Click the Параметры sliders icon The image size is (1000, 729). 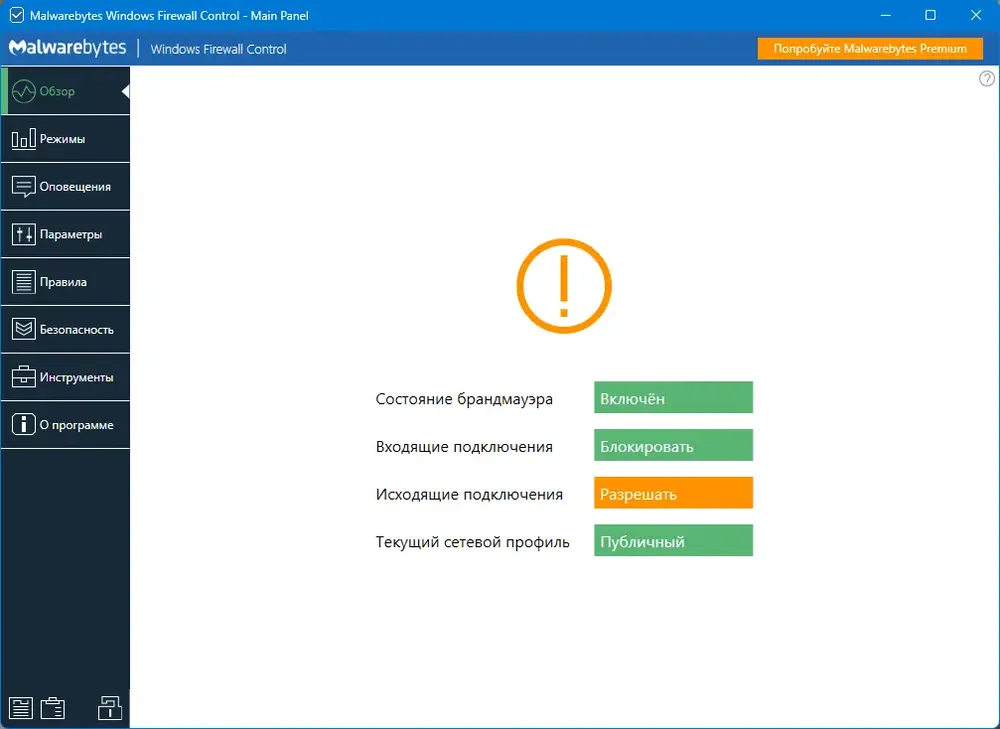pyautogui.click(x=24, y=235)
